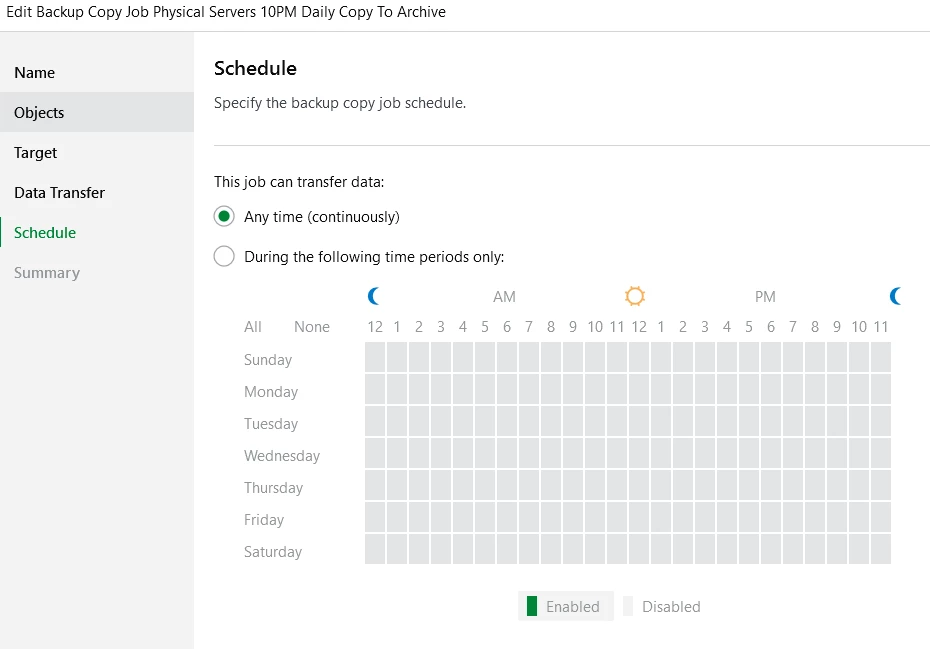The height and width of the screenshot is (649, 930).
Task: Click the Saturday row label
Action: [x=273, y=552]
